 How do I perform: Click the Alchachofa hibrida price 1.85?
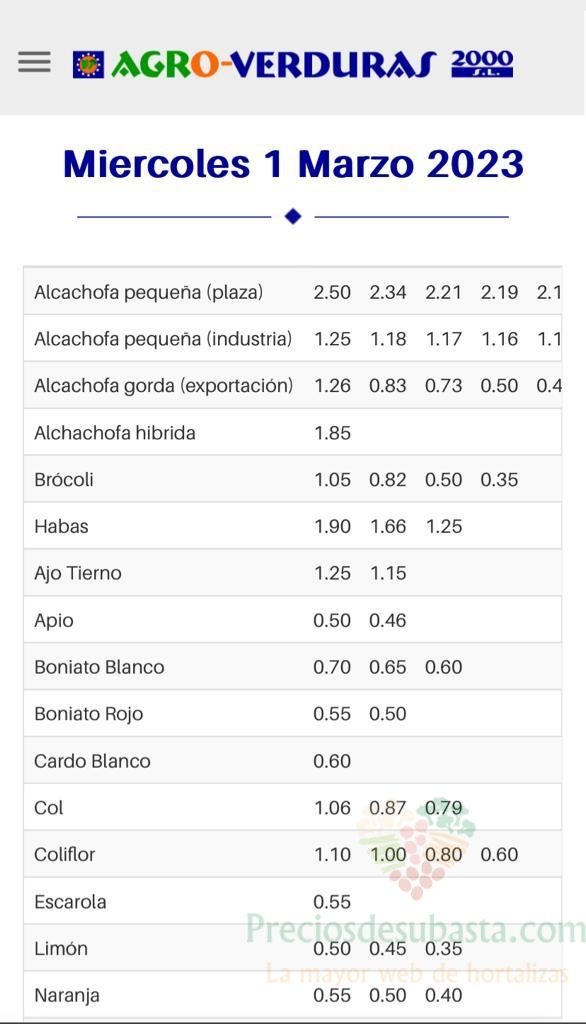click(333, 433)
